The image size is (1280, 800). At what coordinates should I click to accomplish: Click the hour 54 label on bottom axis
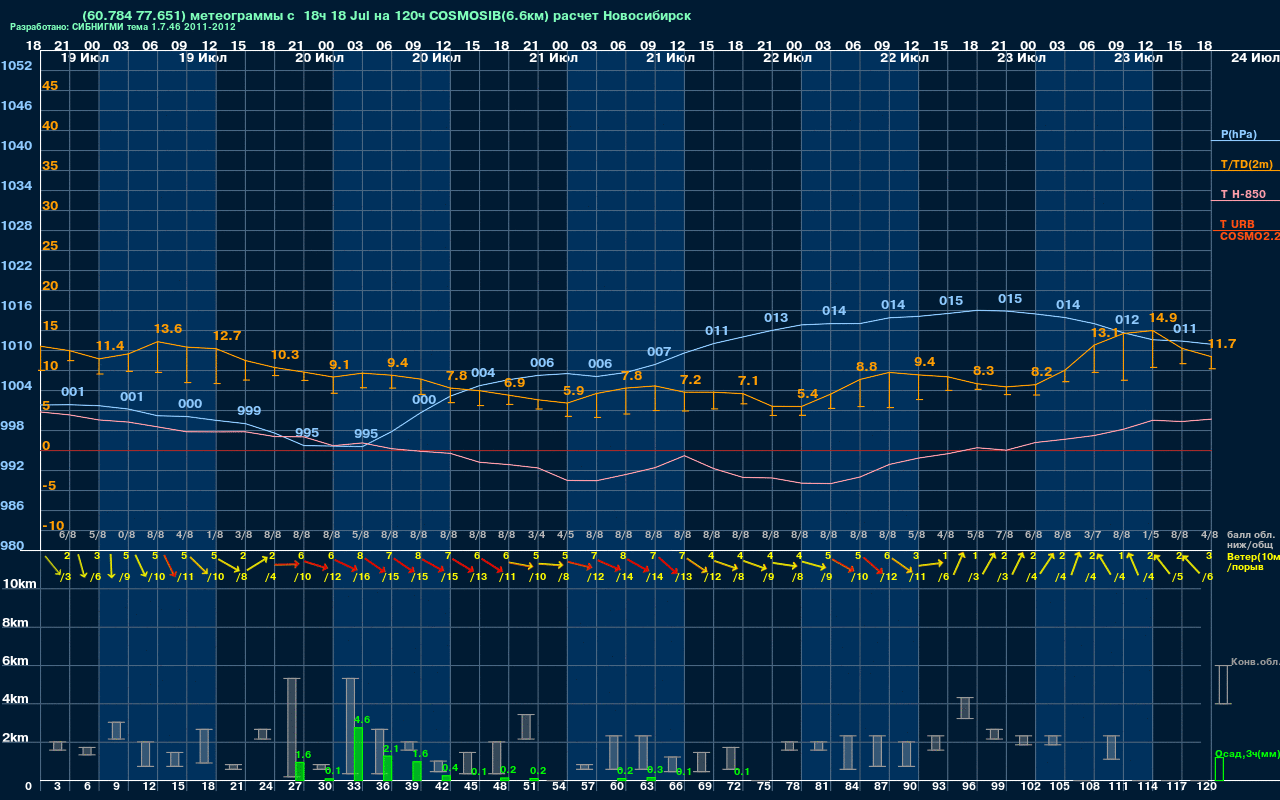click(x=559, y=787)
